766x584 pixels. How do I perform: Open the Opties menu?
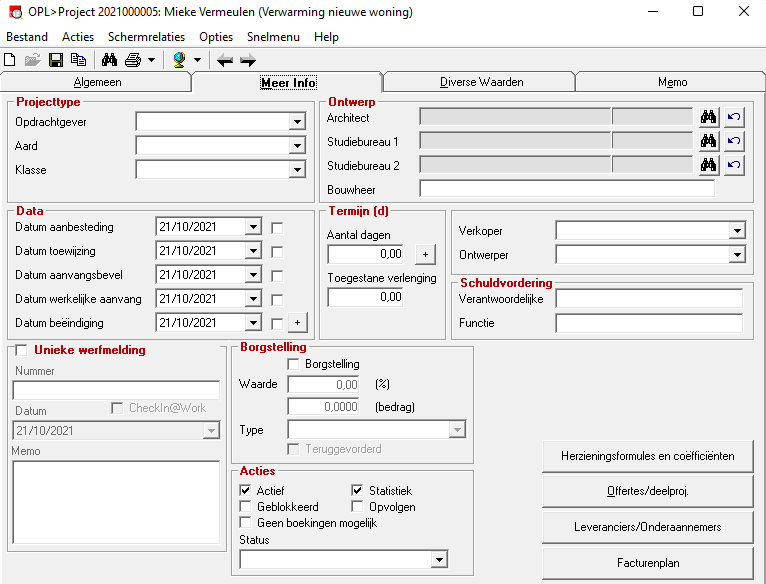pyautogui.click(x=216, y=37)
